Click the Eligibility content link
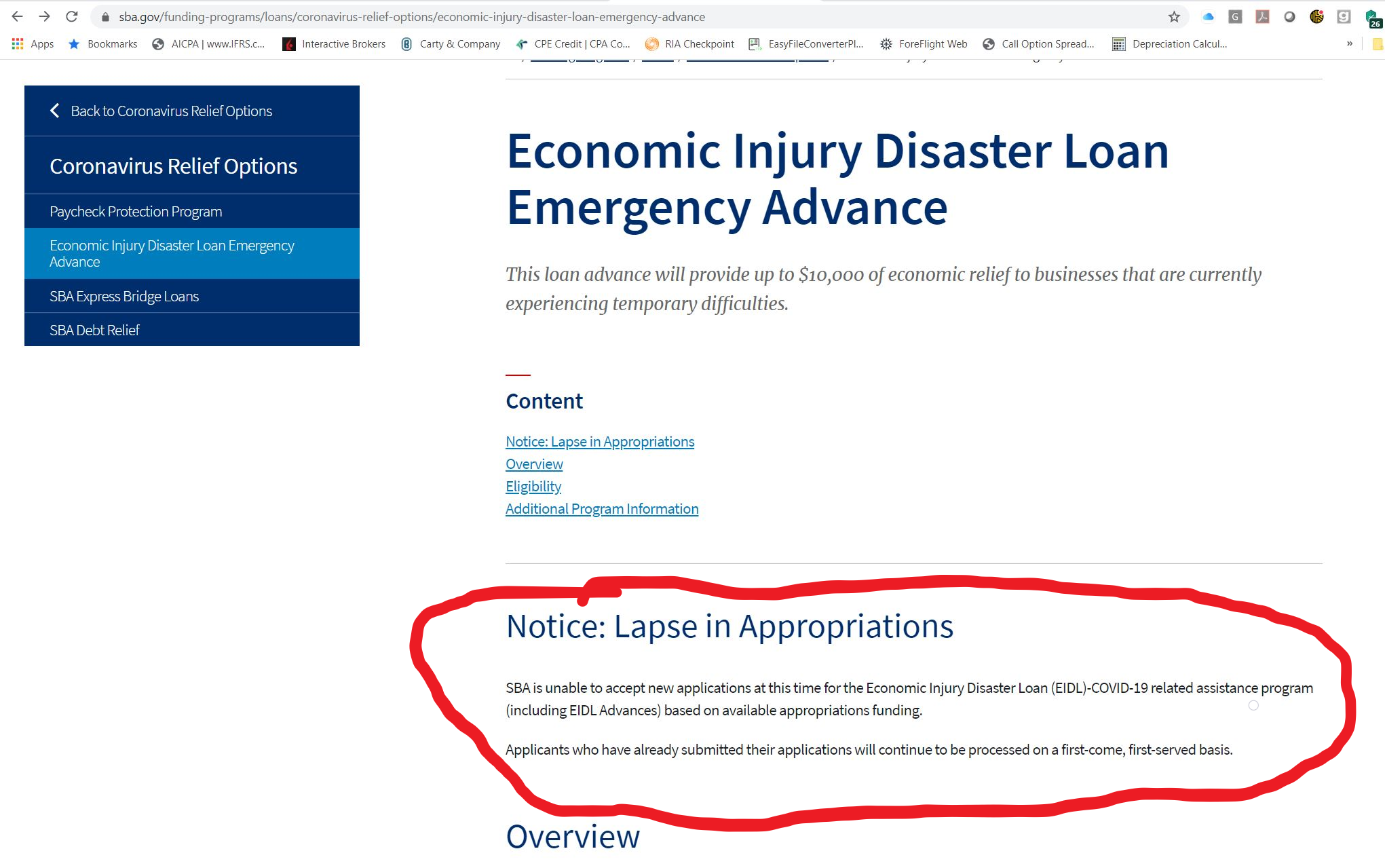This screenshot has width=1385, height=868. click(533, 487)
